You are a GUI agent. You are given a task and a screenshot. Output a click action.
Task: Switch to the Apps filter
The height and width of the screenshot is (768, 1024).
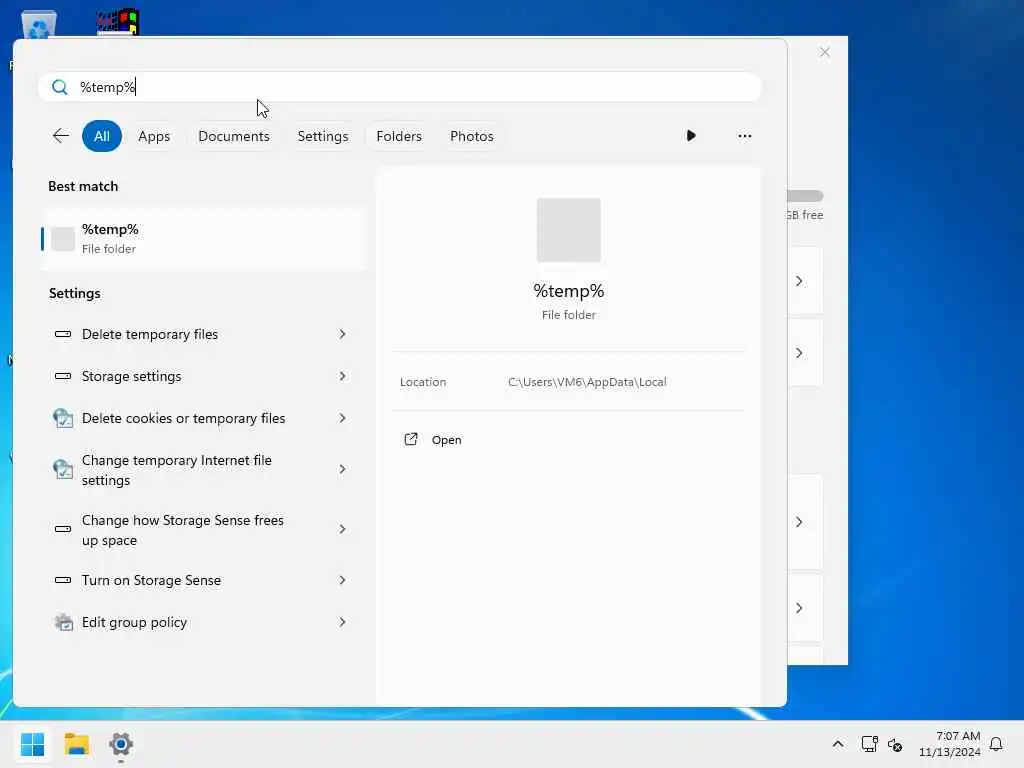154,136
